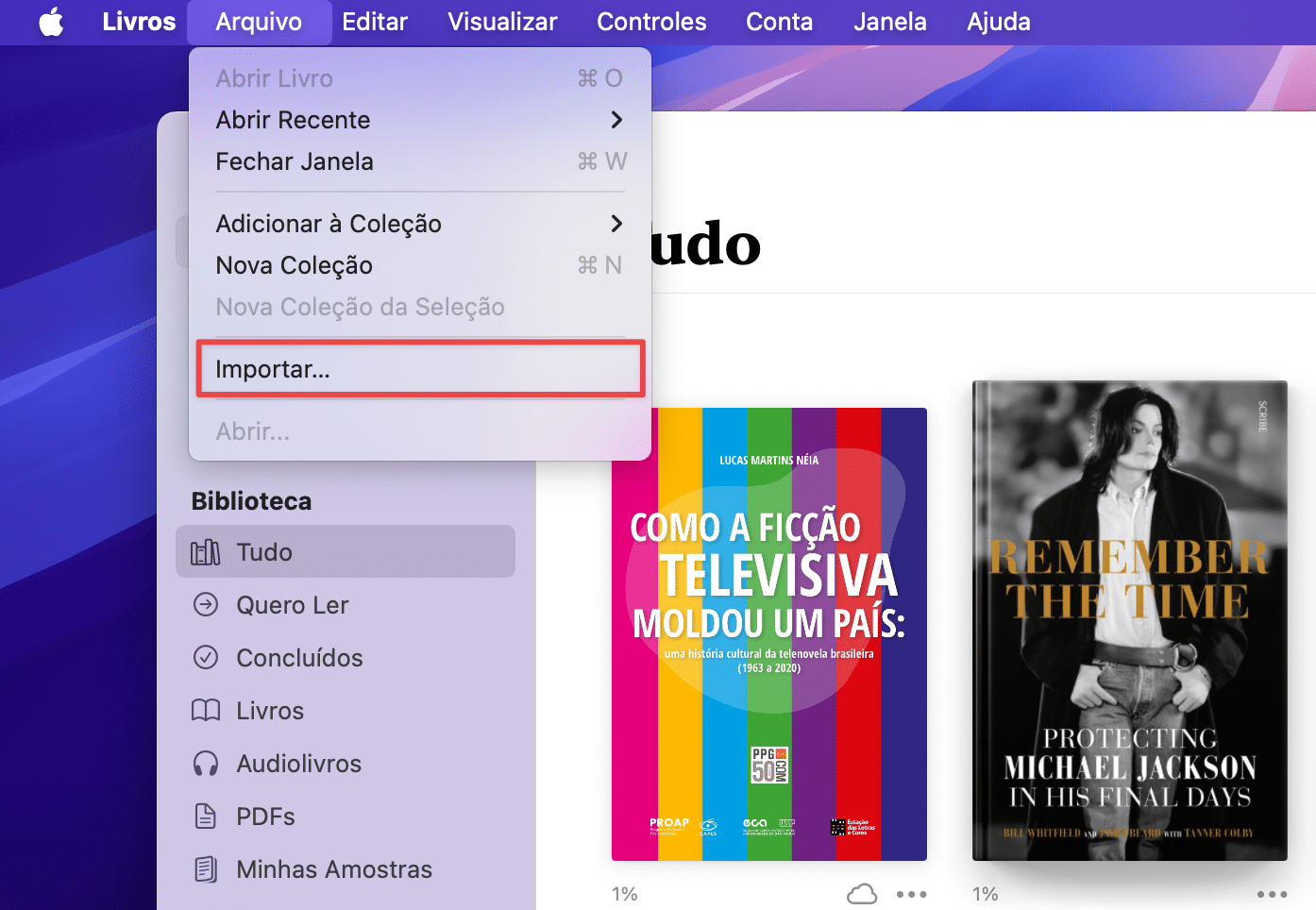Click the document icon beside PDFs
The height and width of the screenshot is (910, 1316).
point(205,816)
